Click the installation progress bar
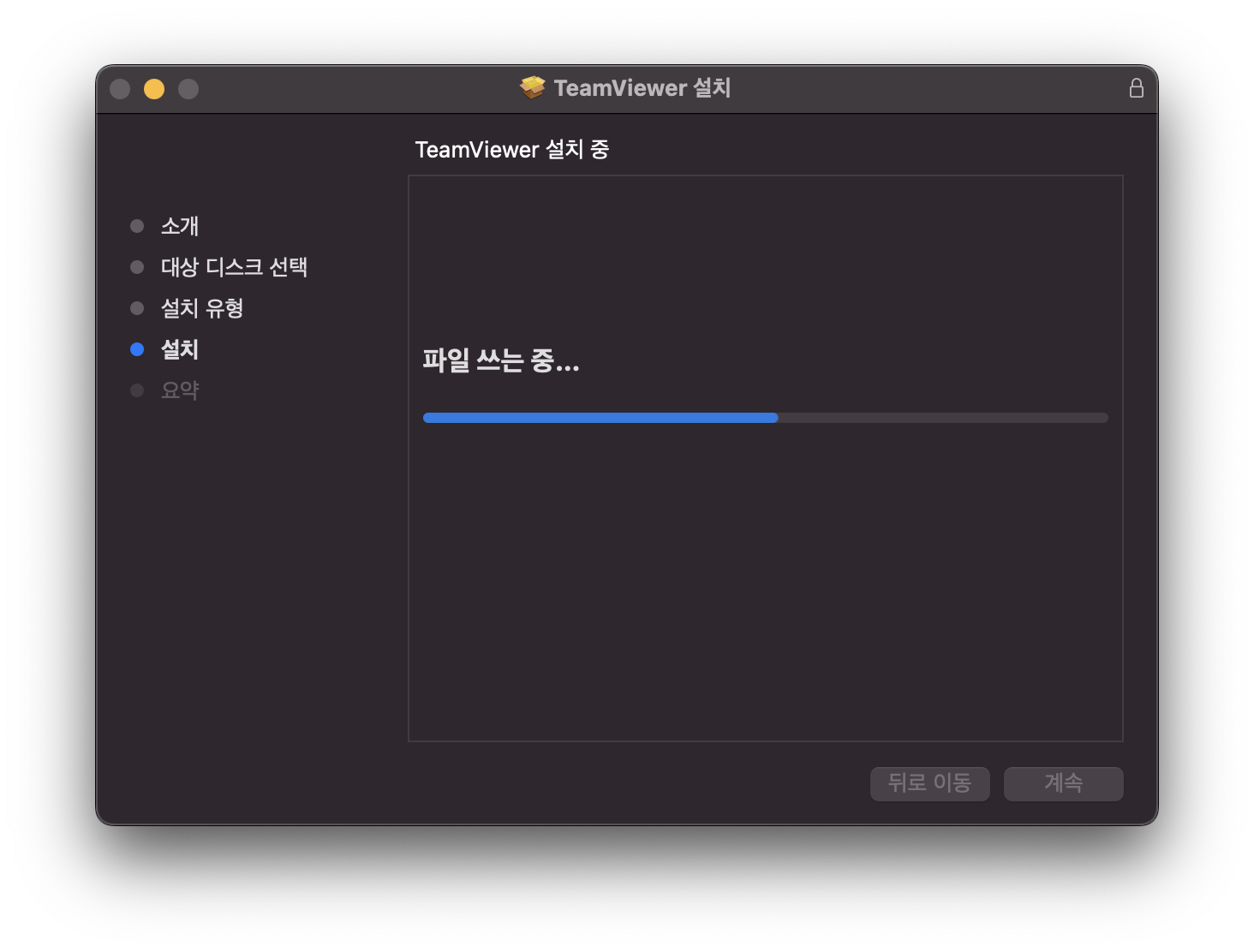1254x952 pixels. pyautogui.click(x=765, y=418)
